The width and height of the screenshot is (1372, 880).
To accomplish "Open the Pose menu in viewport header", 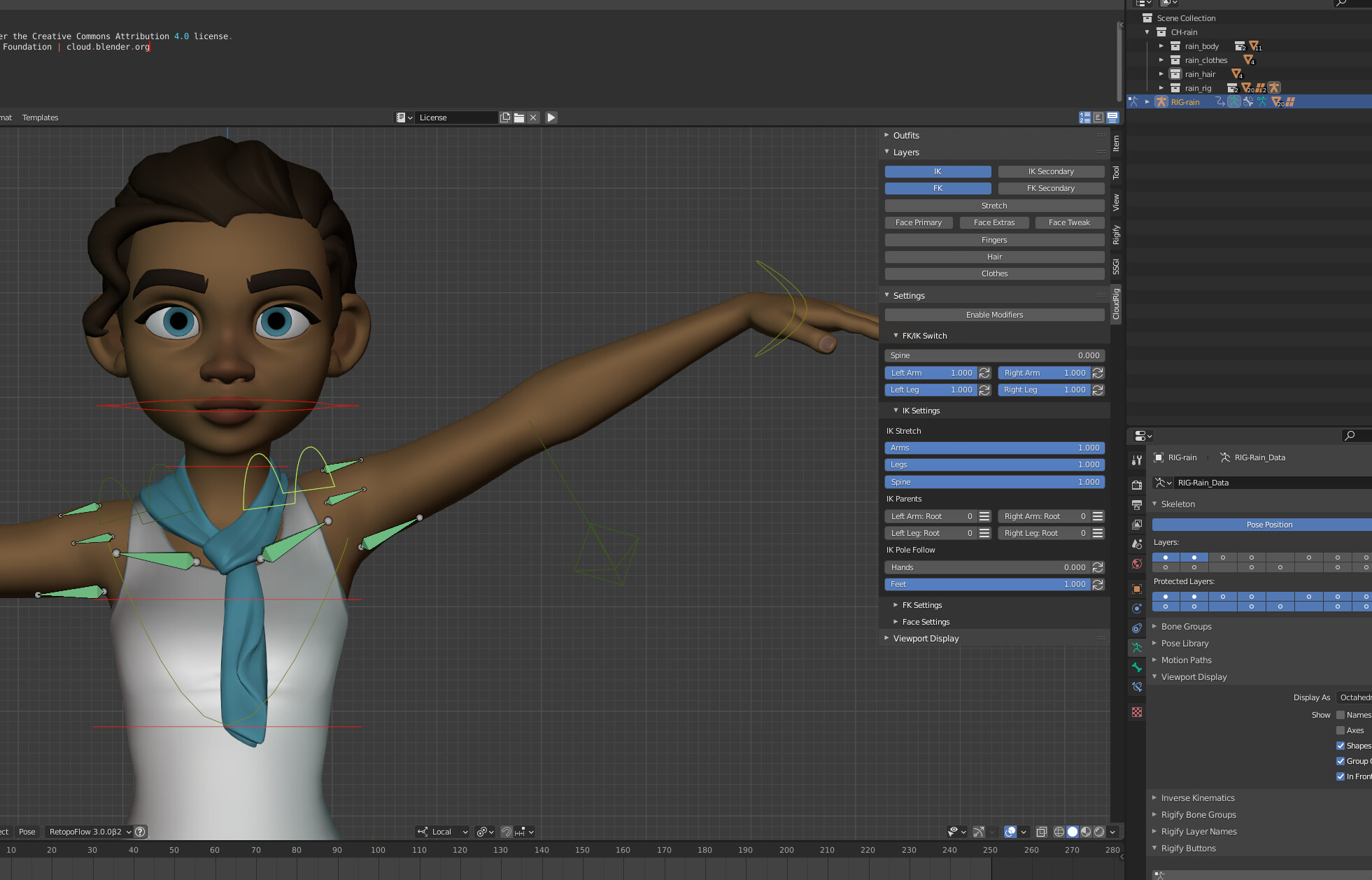I will pos(27,832).
